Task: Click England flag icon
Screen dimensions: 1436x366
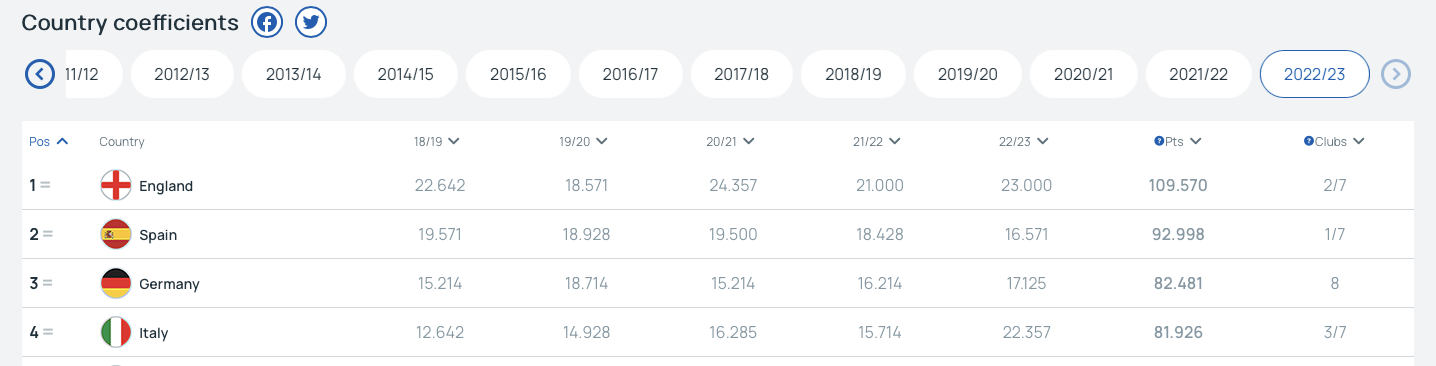Action: pyautogui.click(x=116, y=186)
